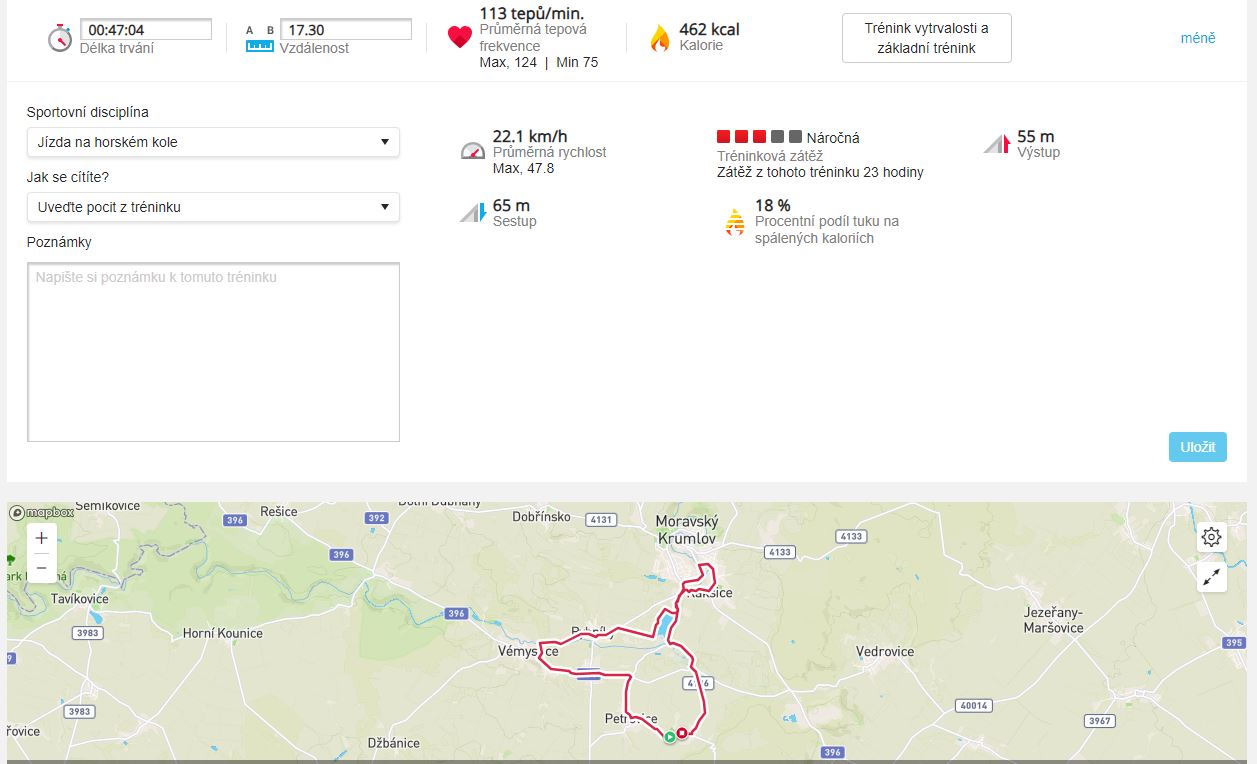Click the 55 m ascent value

pos(1036,136)
